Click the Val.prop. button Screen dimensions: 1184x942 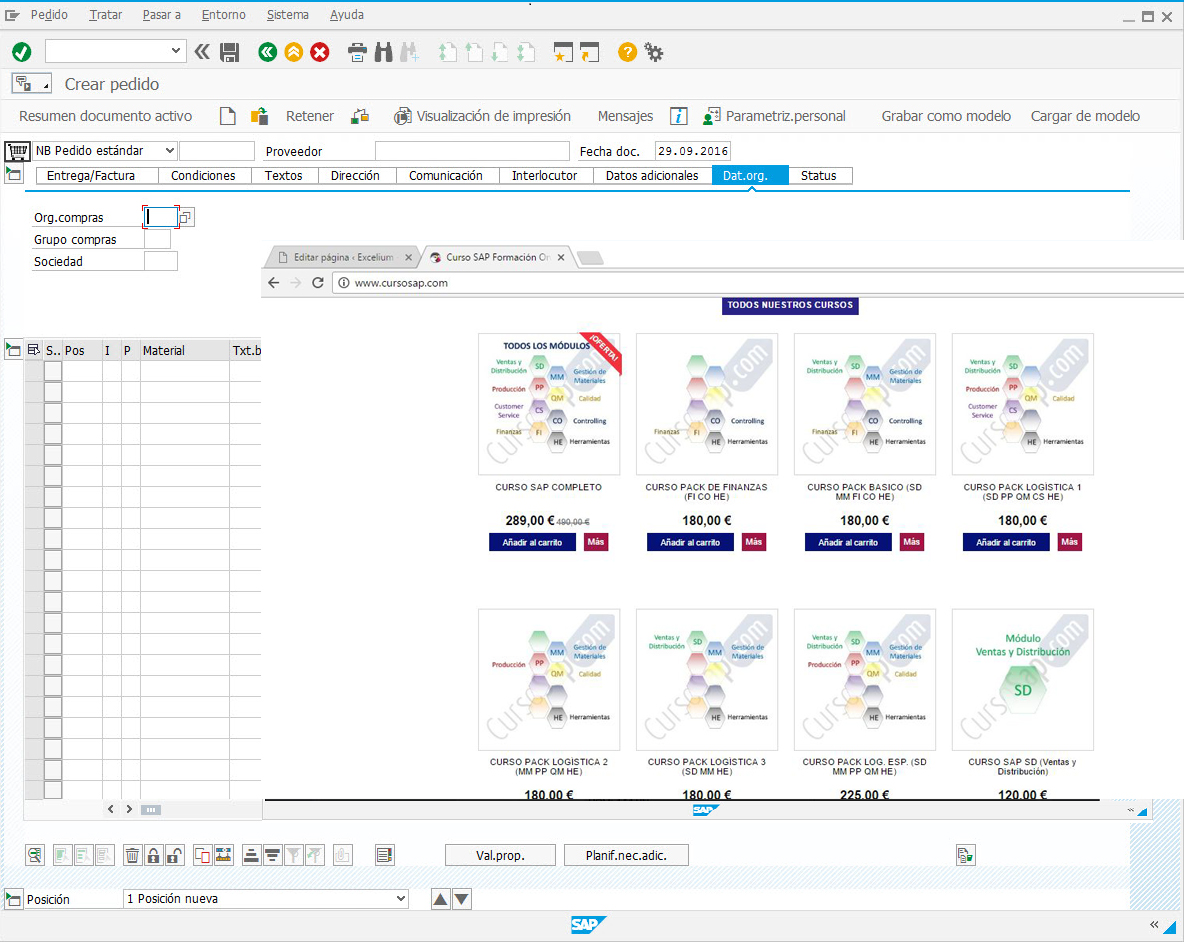pos(500,855)
